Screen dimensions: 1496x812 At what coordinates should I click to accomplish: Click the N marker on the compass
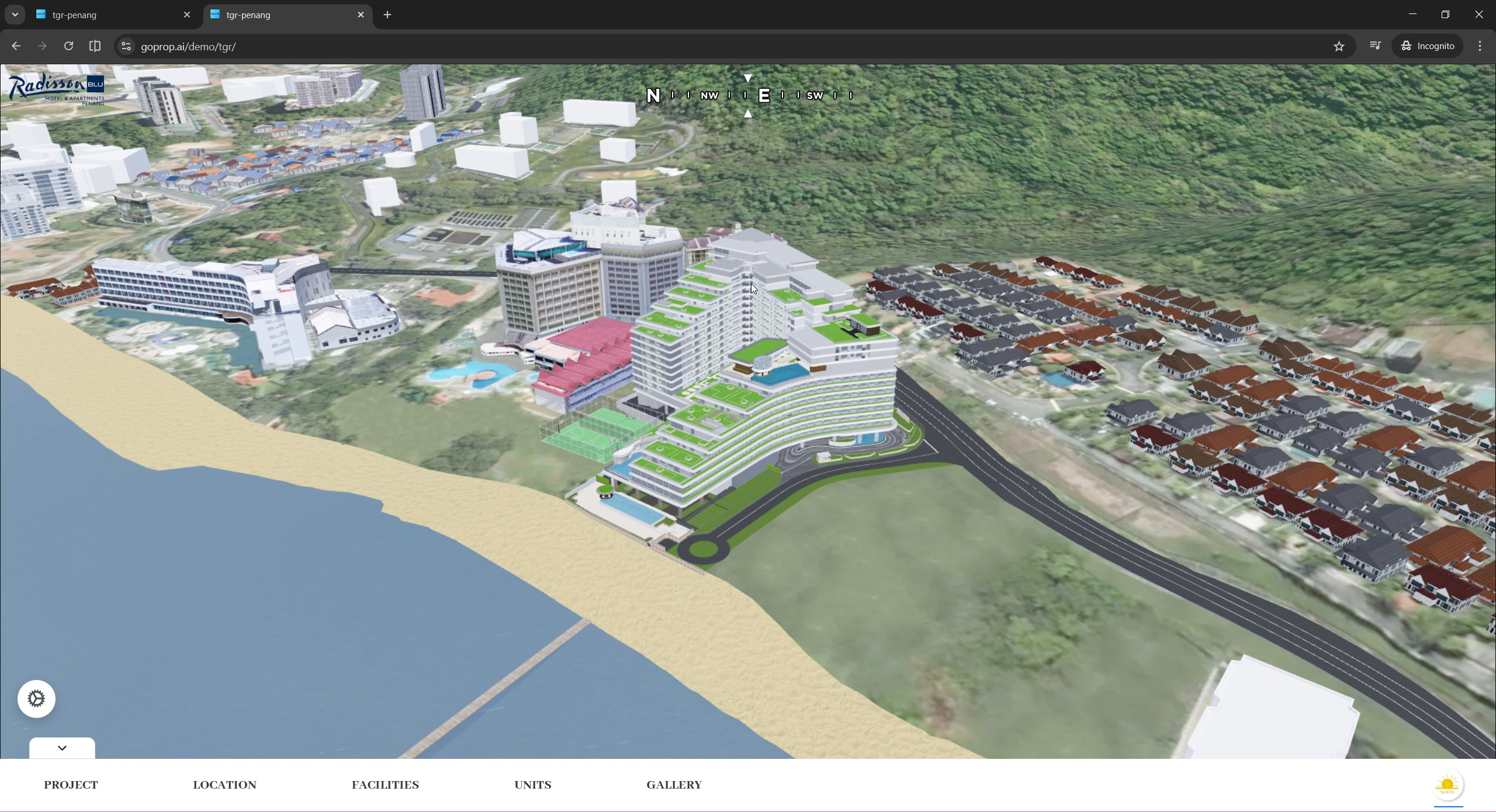pyautogui.click(x=653, y=95)
